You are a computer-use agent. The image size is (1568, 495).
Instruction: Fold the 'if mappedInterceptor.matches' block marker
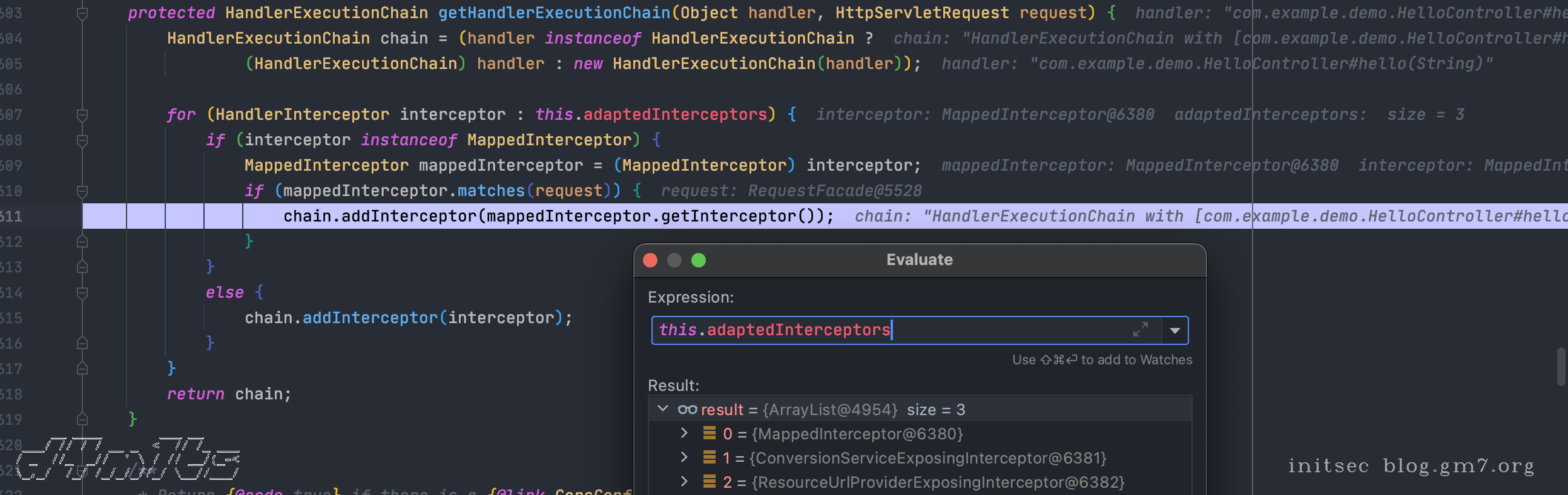point(82,192)
